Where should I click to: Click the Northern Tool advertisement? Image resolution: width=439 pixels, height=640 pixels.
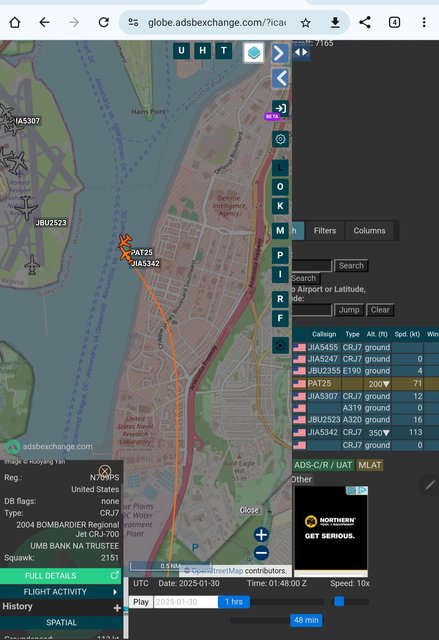coord(331,531)
